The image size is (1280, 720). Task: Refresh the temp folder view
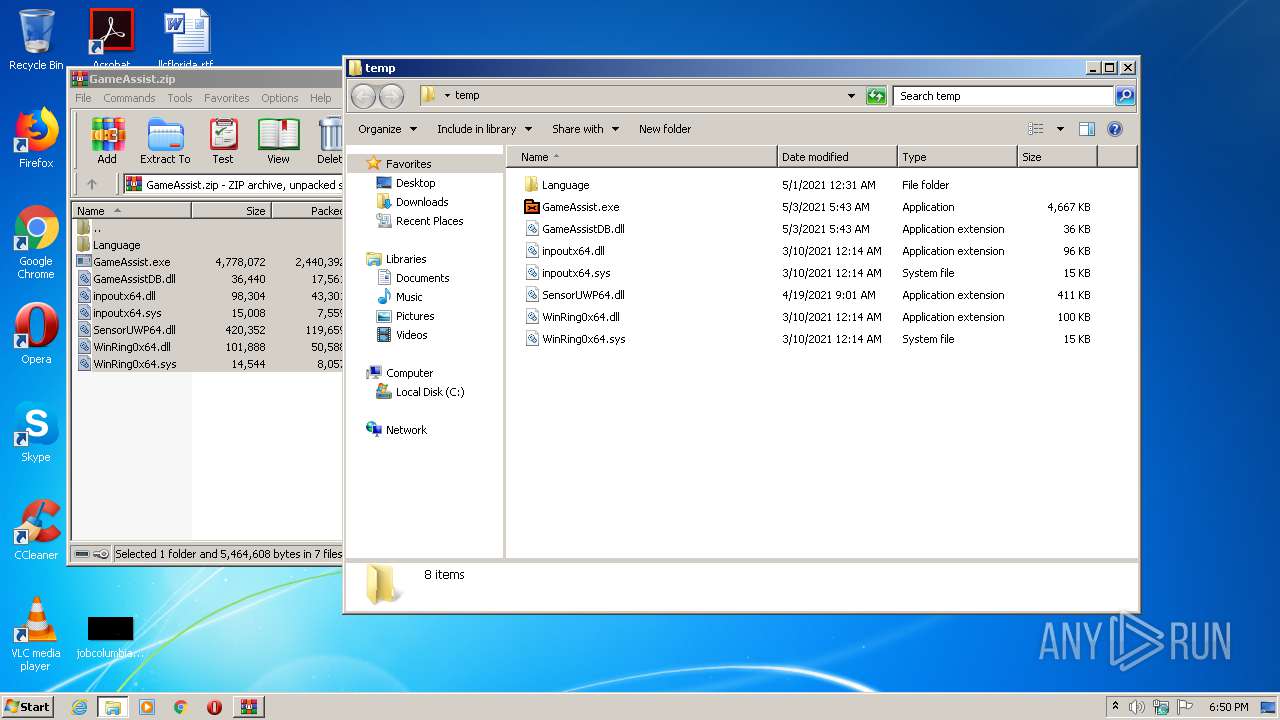tap(876, 96)
